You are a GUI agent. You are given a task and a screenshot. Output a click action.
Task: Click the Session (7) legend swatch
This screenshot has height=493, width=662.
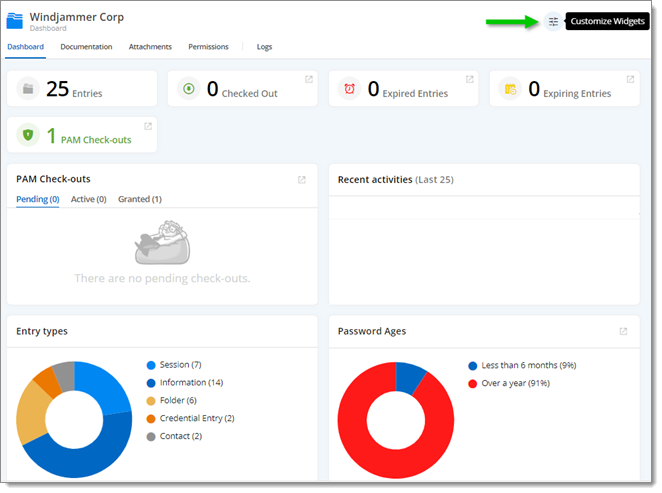(x=151, y=365)
